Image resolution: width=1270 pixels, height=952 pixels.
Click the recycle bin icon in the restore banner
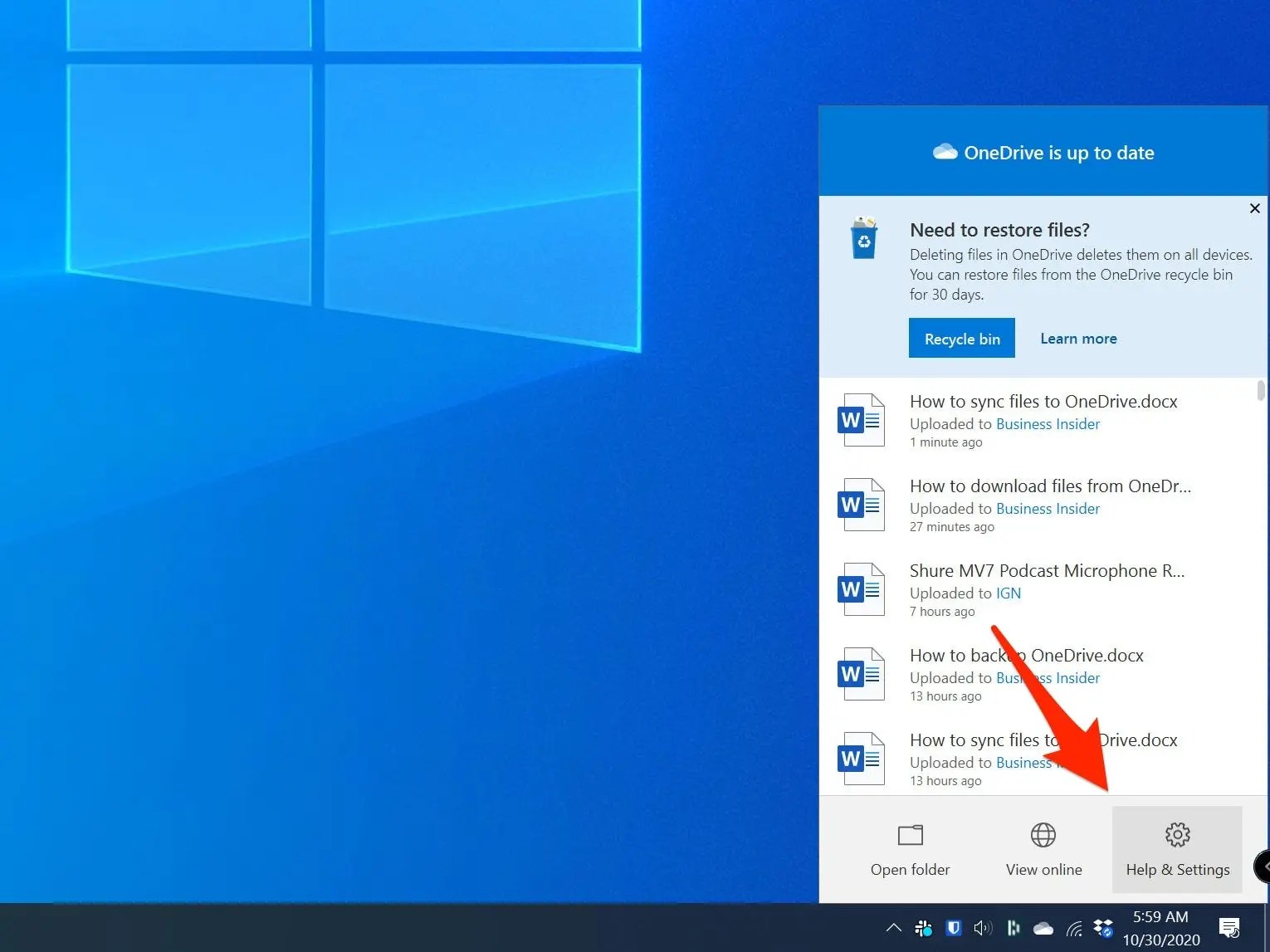click(864, 238)
